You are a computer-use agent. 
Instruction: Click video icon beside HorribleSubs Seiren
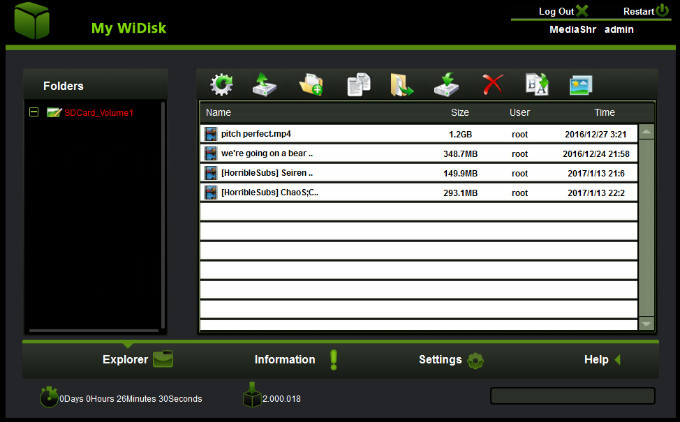point(211,173)
